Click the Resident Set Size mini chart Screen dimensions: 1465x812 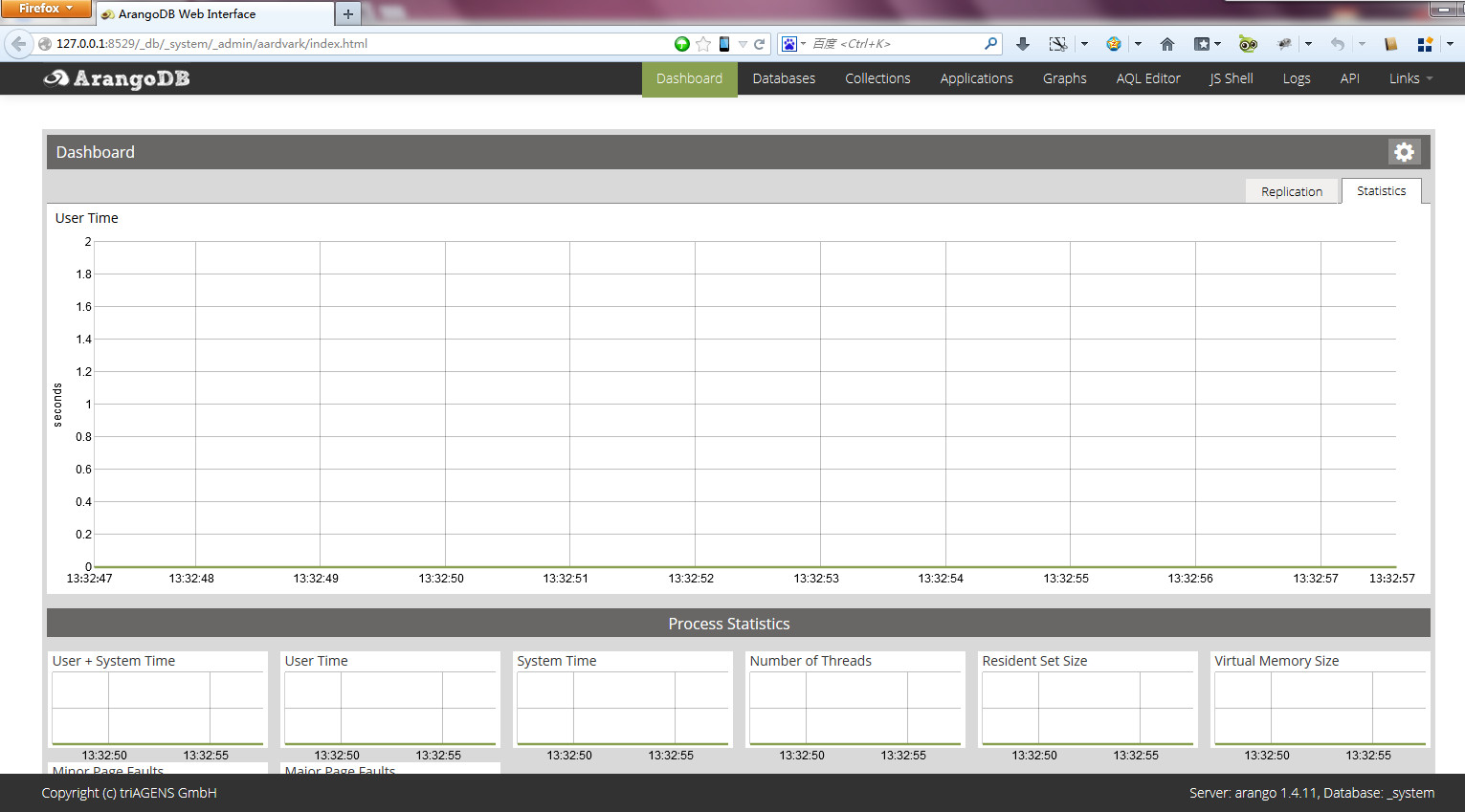pos(1088,708)
